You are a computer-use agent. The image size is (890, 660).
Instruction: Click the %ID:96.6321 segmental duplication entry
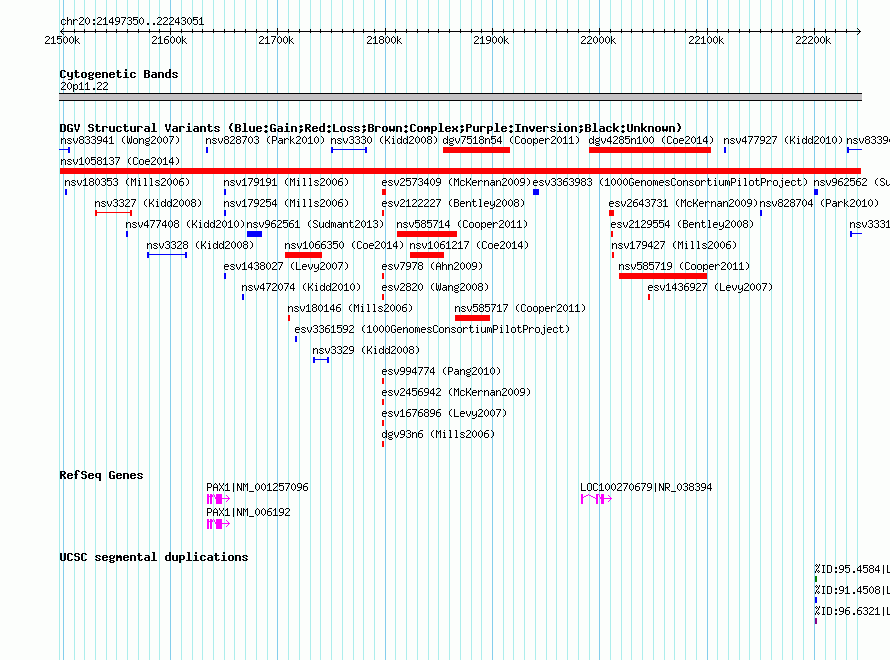(x=852, y=611)
